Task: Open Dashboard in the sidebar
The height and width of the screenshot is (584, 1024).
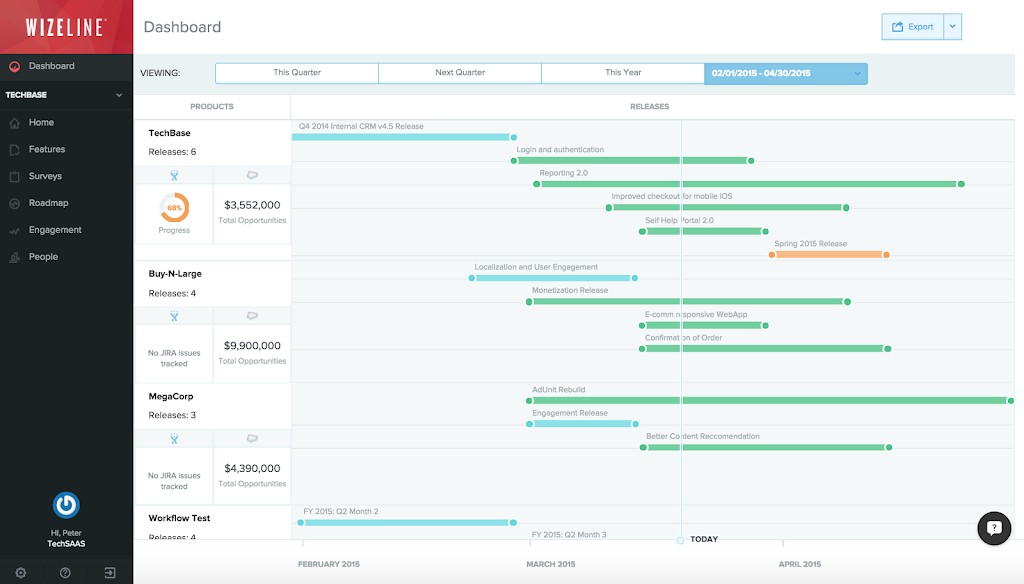Action: 66,66
